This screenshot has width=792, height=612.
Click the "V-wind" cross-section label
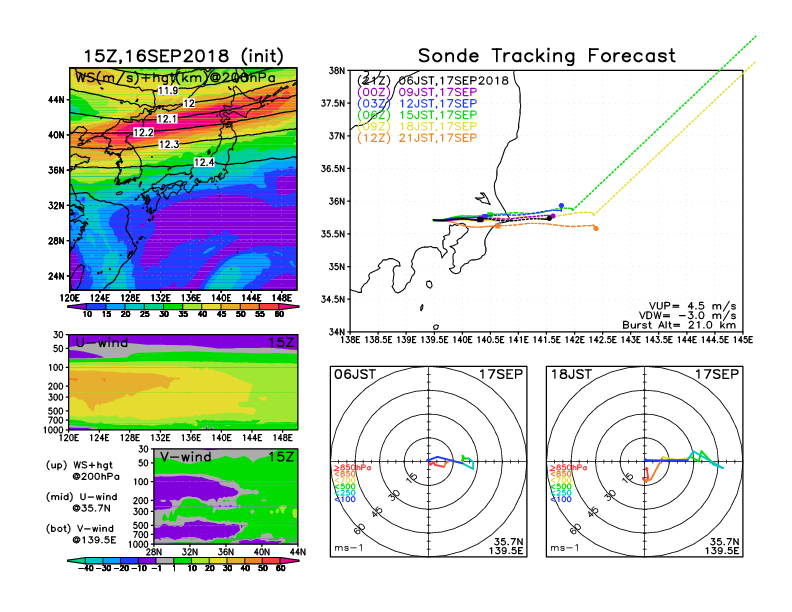click(186, 457)
